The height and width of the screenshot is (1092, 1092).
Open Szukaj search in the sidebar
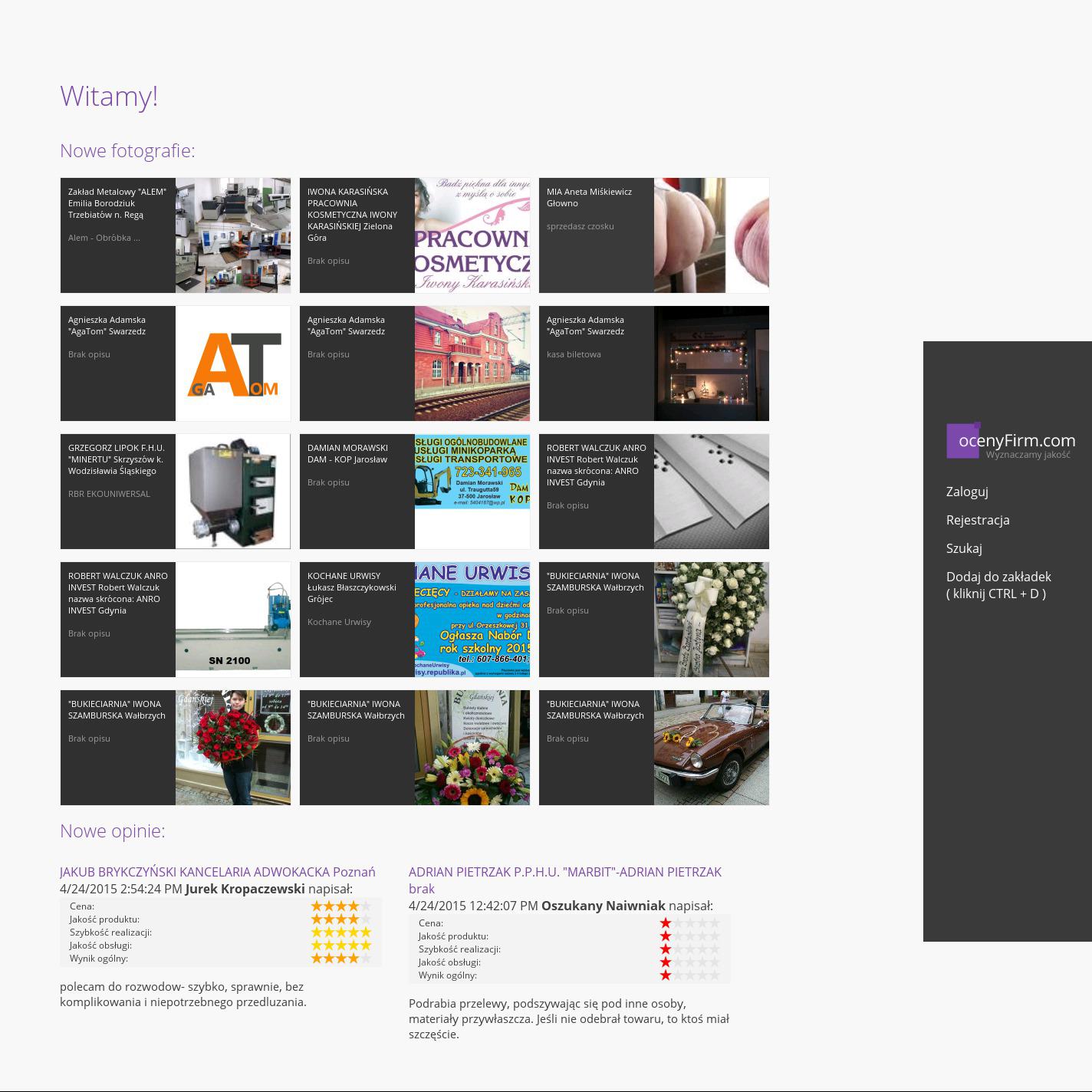[x=964, y=548]
